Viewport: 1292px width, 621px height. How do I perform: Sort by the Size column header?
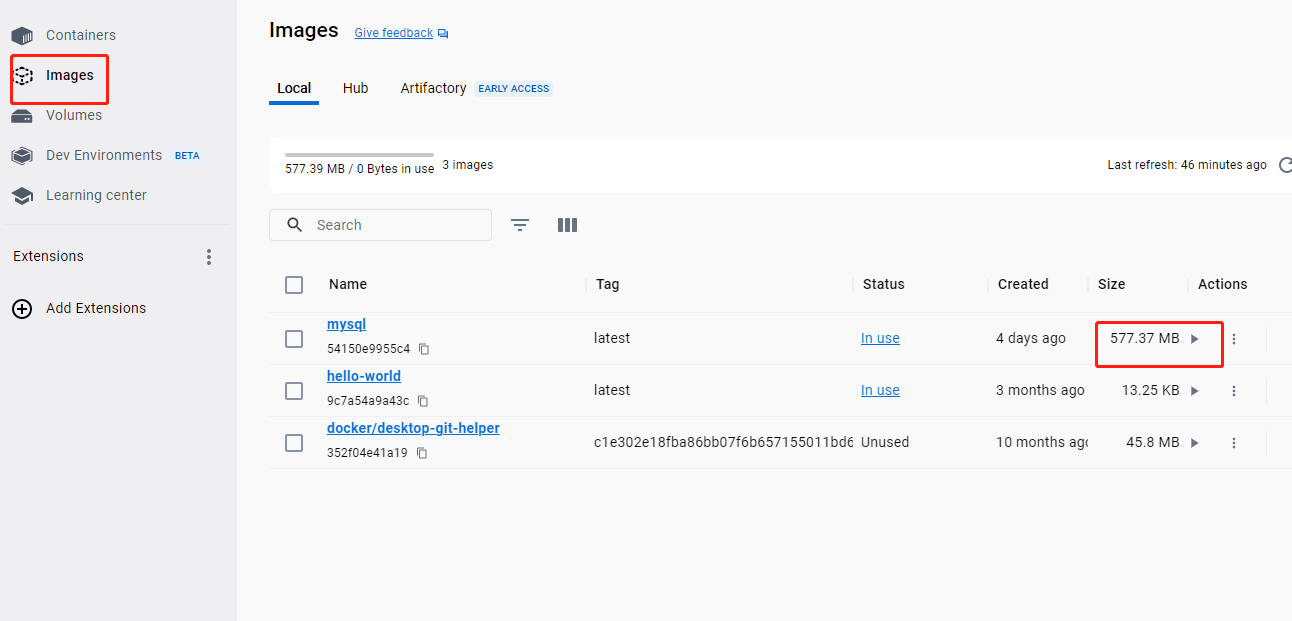pyautogui.click(x=1112, y=285)
